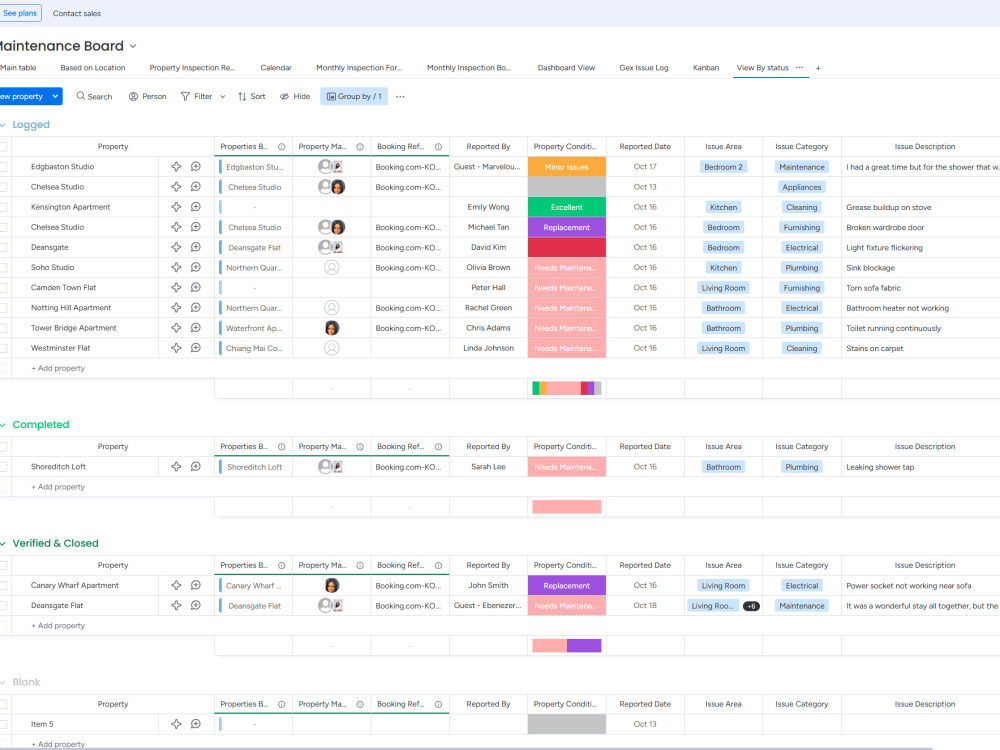The width and height of the screenshot is (1000, 750).
Task: Collapse the Verified & Closed group
Action: click(3, 543)
